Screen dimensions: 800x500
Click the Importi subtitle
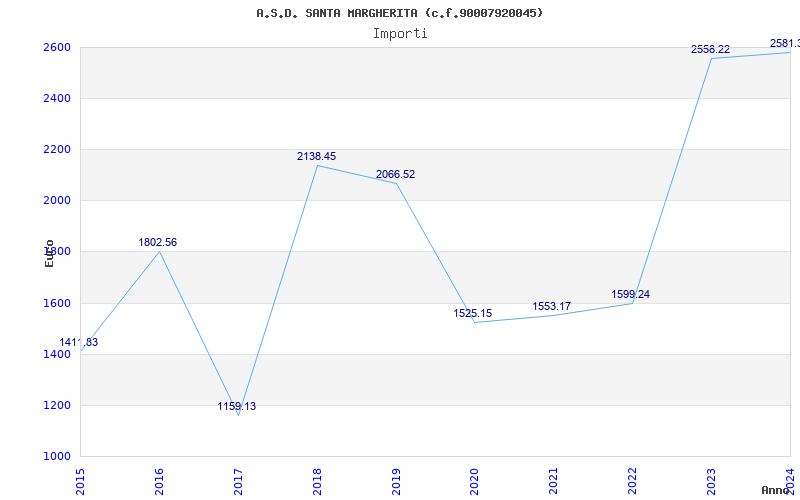pos(400,34)
